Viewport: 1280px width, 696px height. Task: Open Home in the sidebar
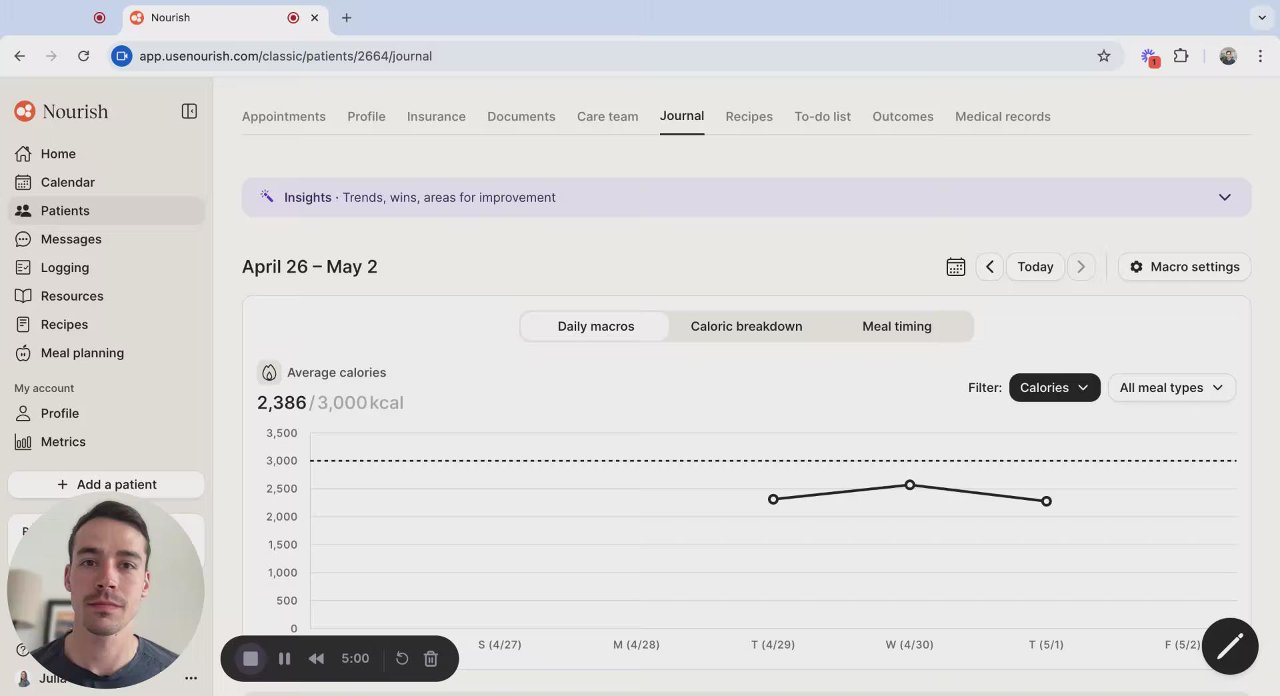106,154
